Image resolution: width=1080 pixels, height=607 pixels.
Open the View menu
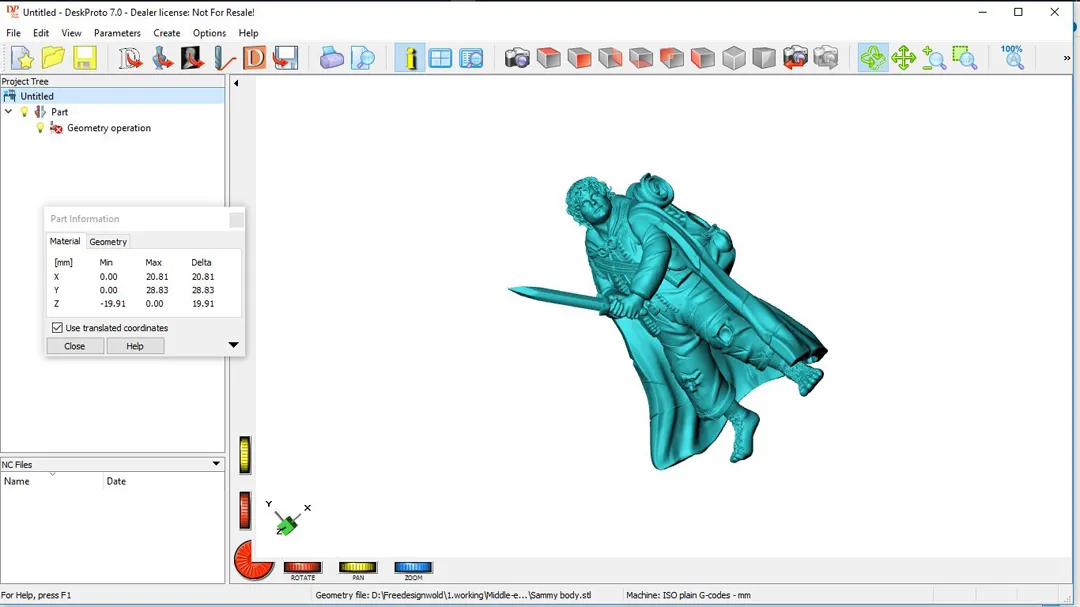71,33
